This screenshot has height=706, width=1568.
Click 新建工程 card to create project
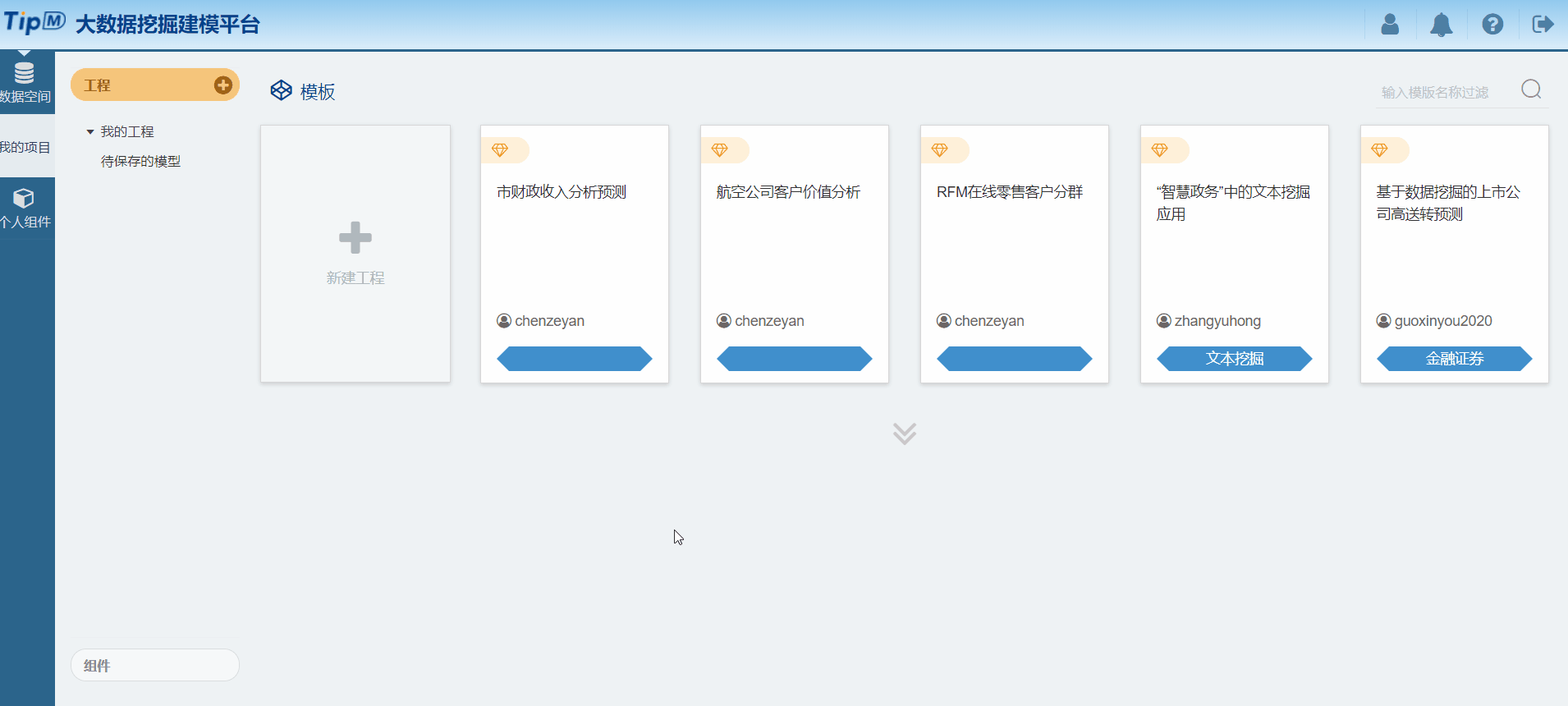[355, 253]
